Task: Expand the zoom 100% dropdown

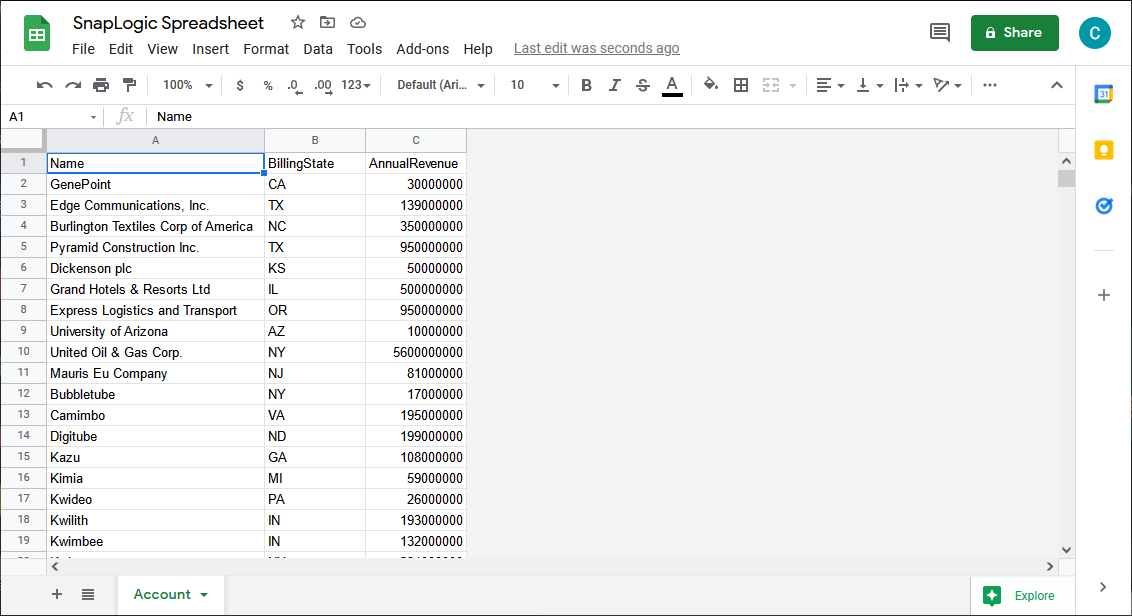Action: tap(187, 85)
